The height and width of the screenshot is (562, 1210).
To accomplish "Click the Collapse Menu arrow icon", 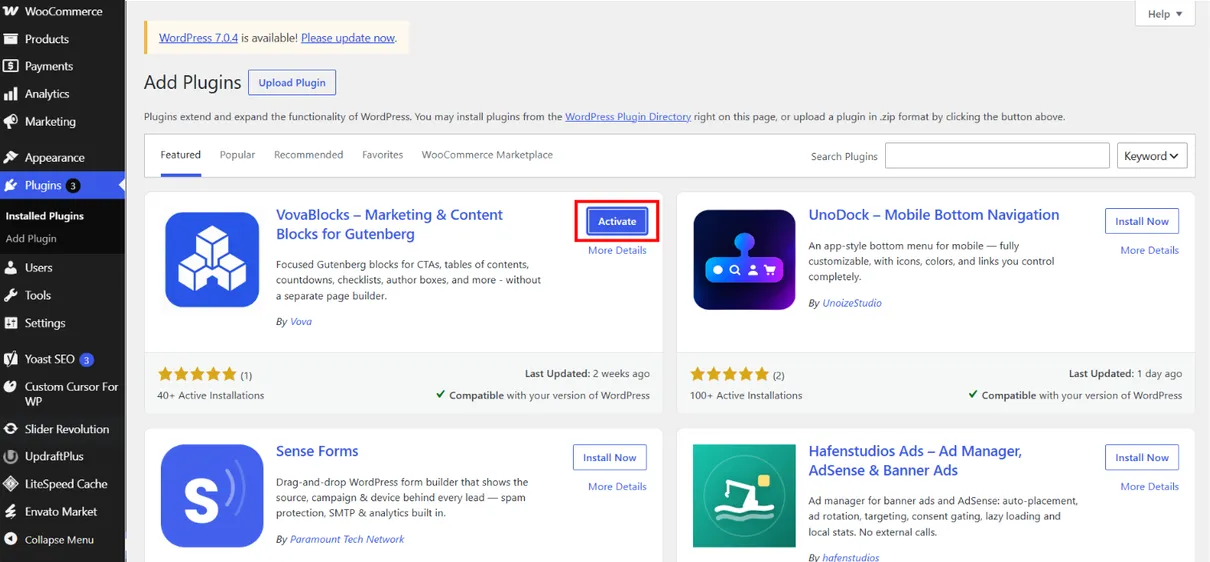I will 10,540.
